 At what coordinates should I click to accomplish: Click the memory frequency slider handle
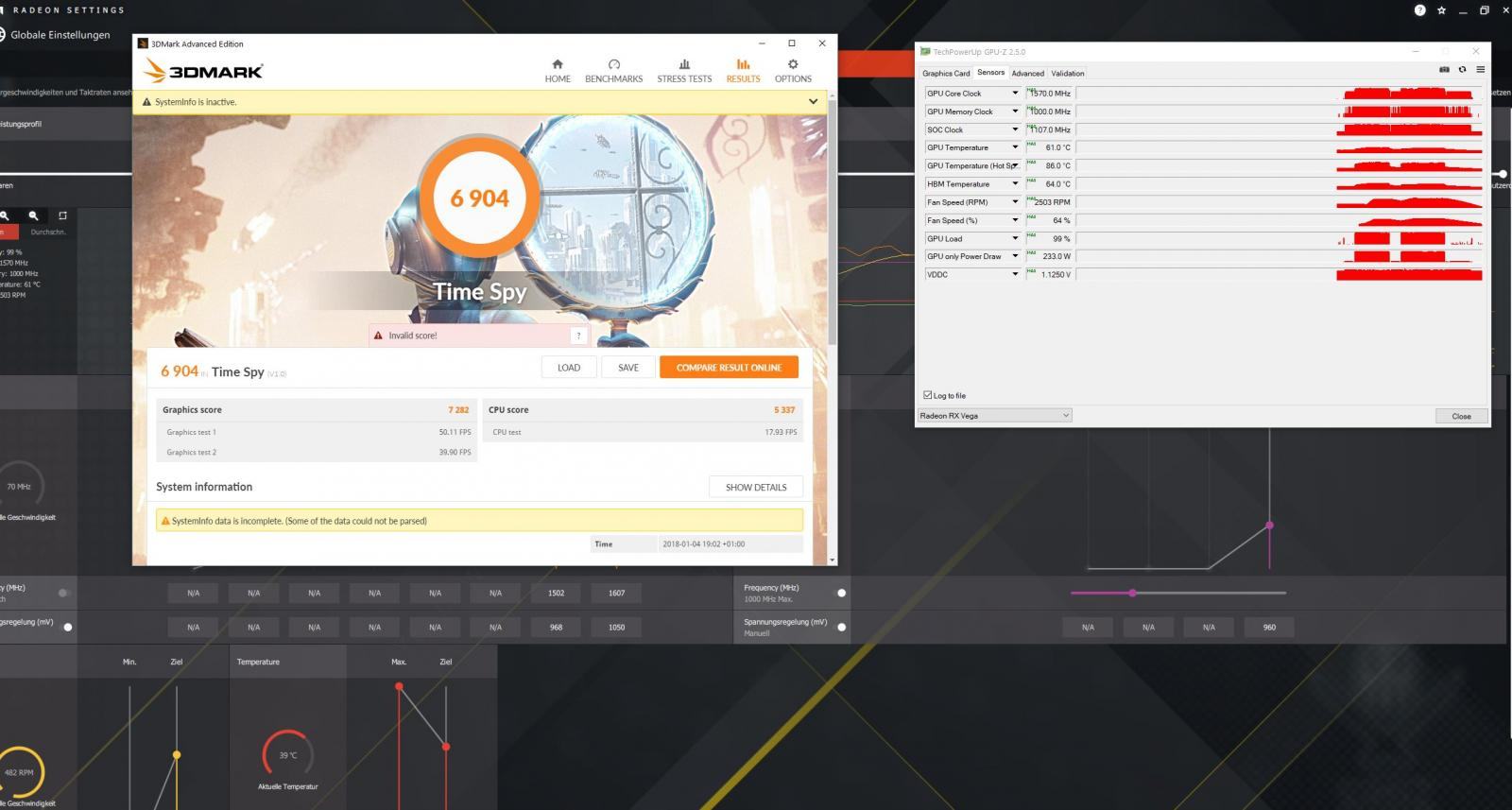[x=1132, y=593]
